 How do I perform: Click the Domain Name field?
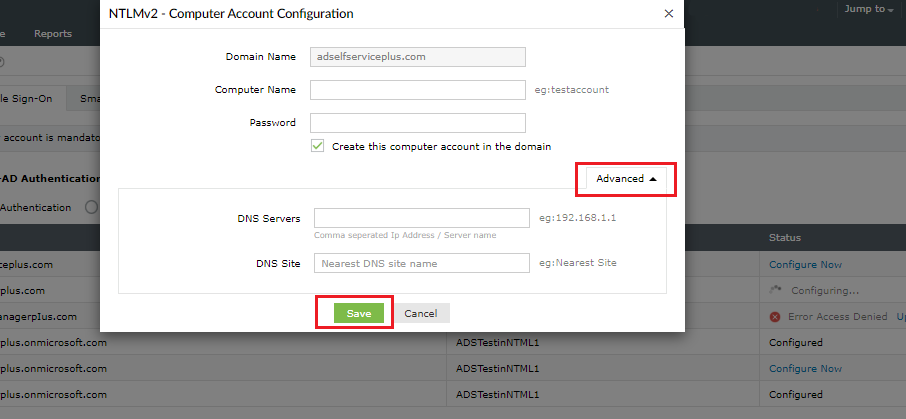(x=418, y=57)
